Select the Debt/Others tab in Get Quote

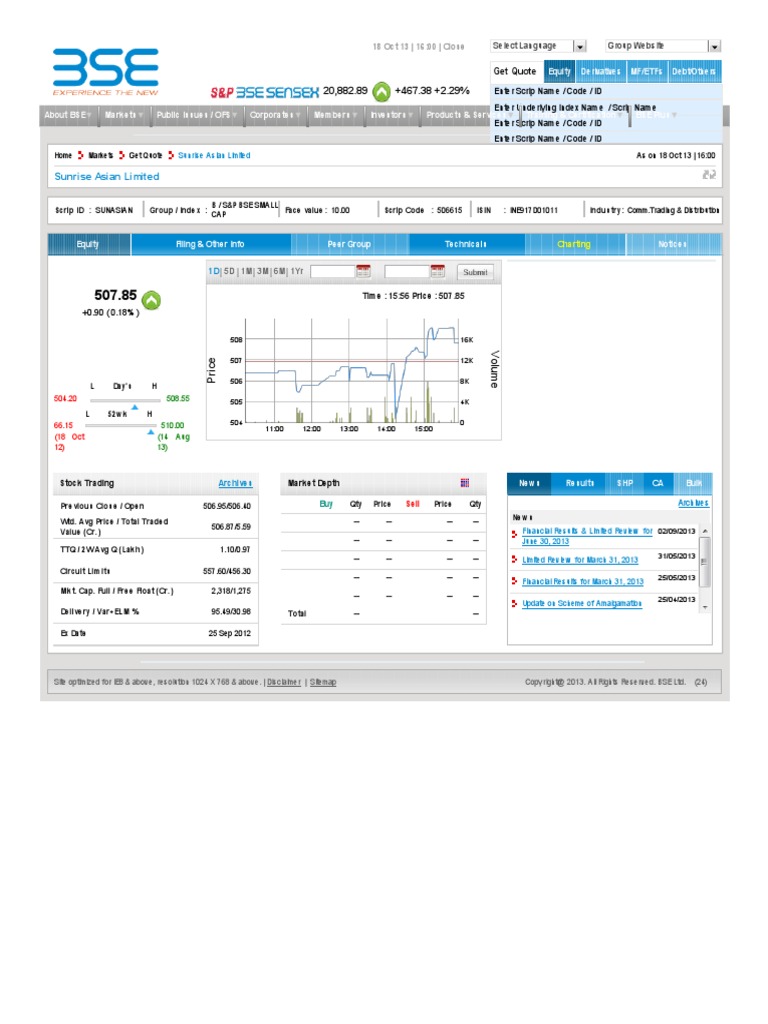(694, 71)
